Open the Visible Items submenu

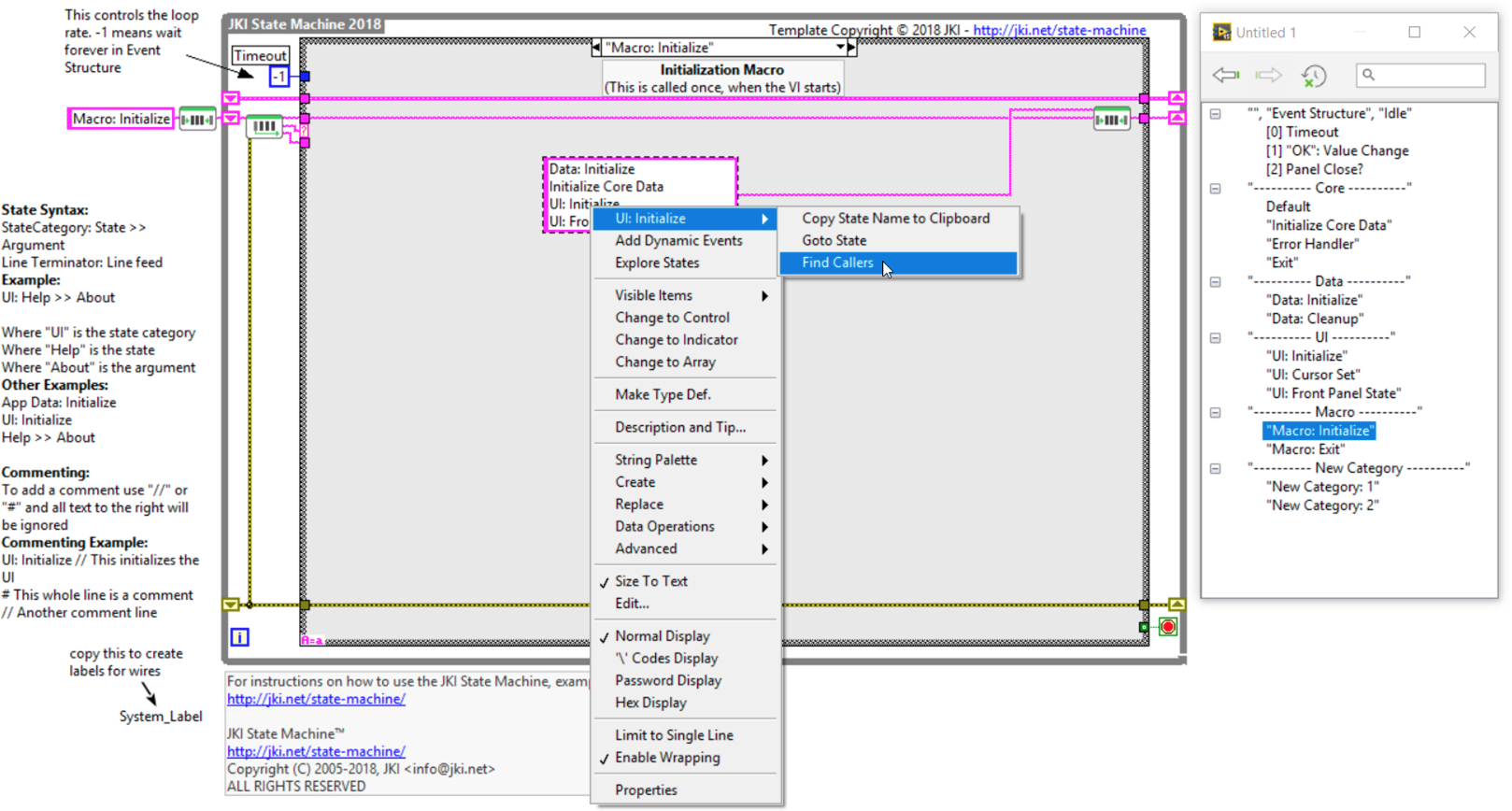686,295
